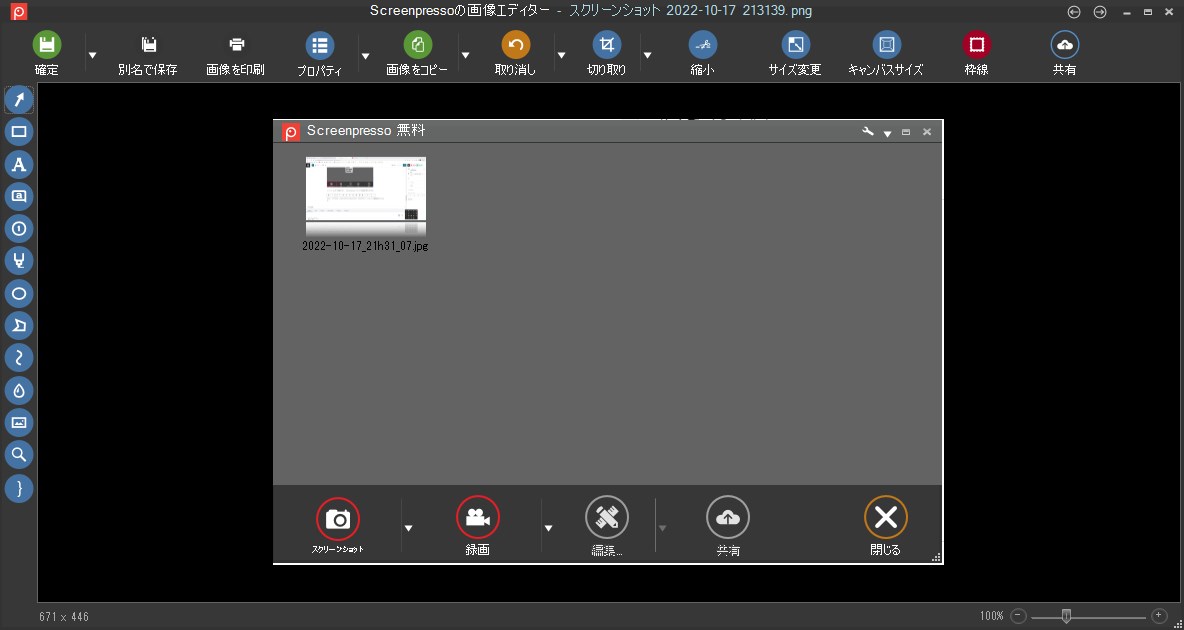1184x630 pixels.
Task: Expand the dropdown arrow beside 切り取り
Action: (x=647, y=55)
